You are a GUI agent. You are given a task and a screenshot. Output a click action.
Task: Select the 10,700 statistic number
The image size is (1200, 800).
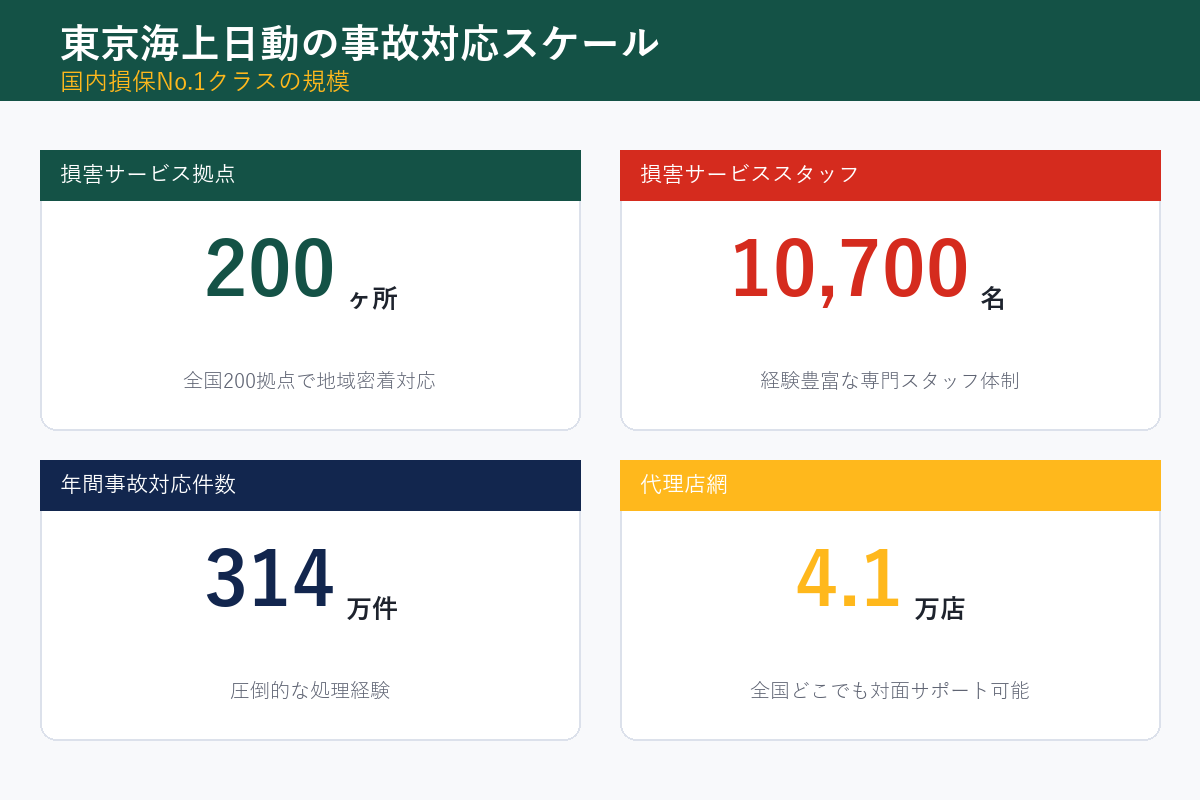848,268
